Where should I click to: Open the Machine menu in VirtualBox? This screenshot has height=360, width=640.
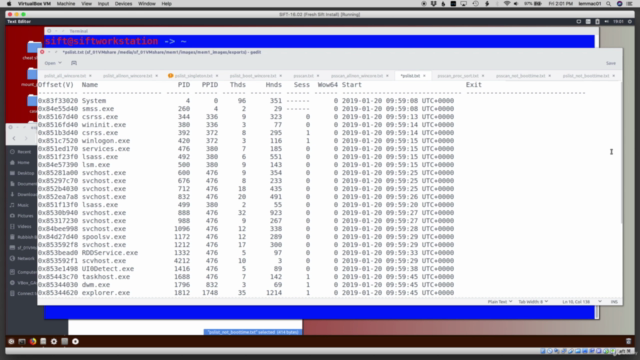pos(66,4)
